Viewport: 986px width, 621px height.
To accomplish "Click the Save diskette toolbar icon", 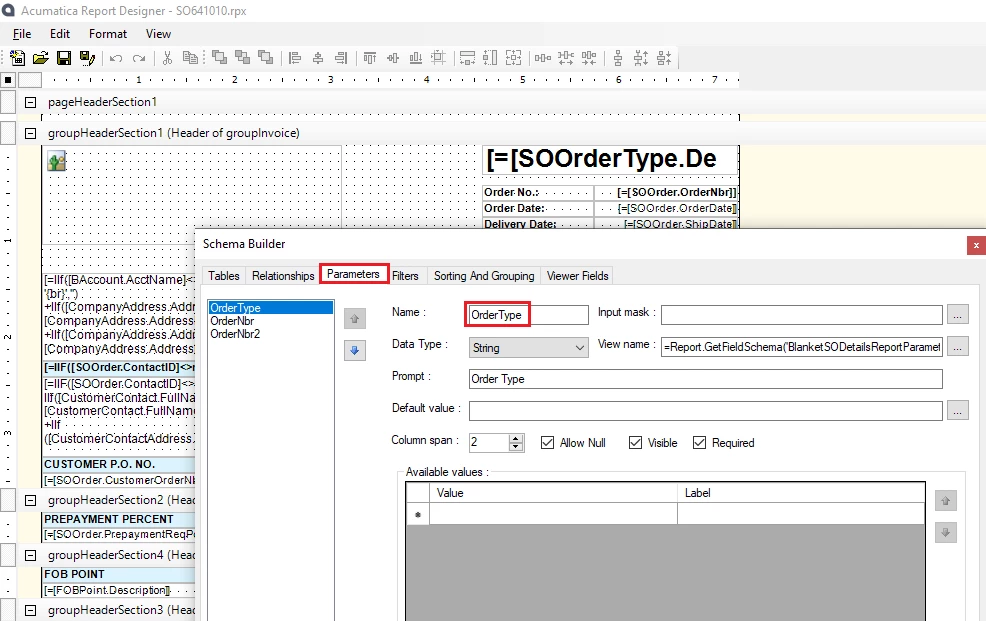I will click(x=64, y=58).
